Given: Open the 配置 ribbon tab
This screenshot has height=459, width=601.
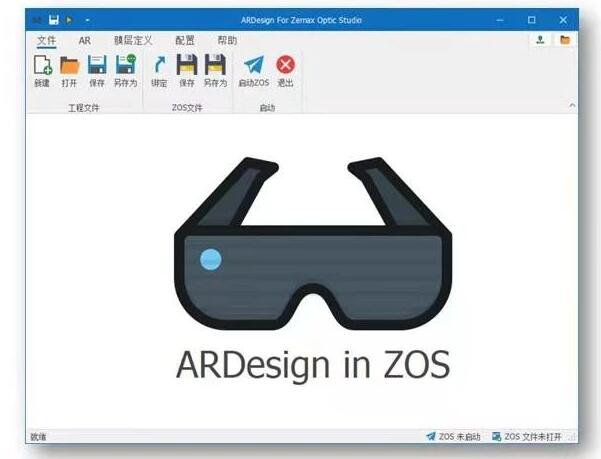Looking at the screenshot, I should (185, 41).
